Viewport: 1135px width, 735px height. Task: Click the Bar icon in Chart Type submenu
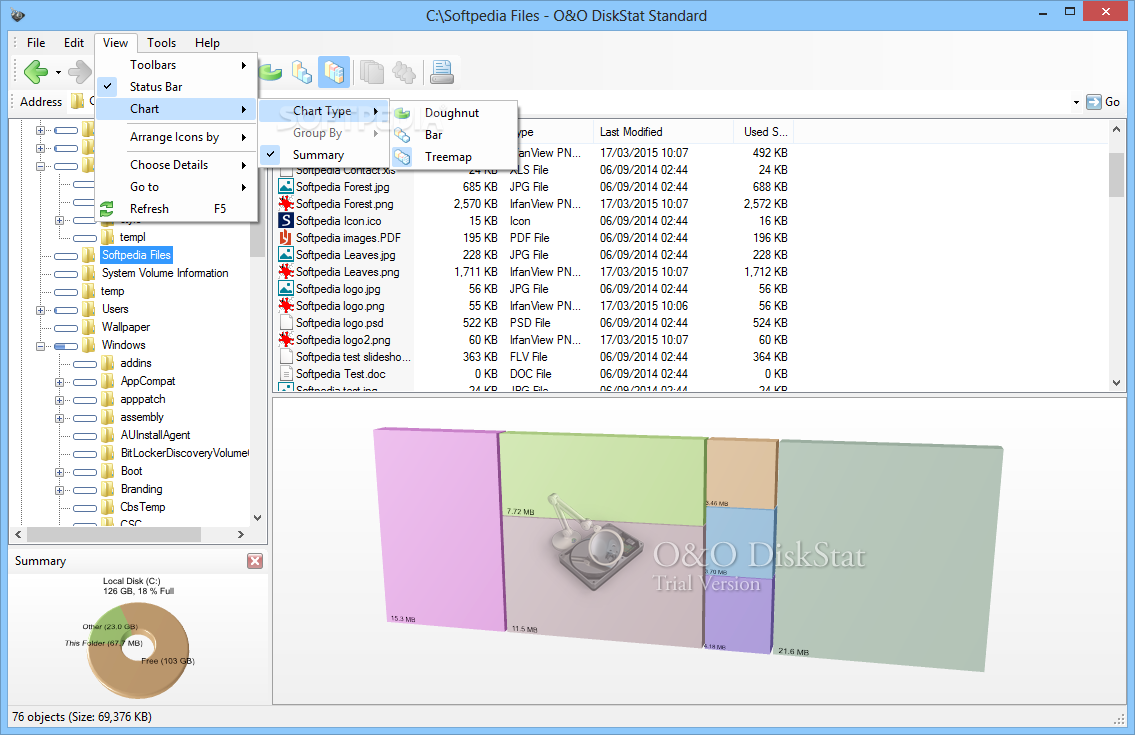402,135
